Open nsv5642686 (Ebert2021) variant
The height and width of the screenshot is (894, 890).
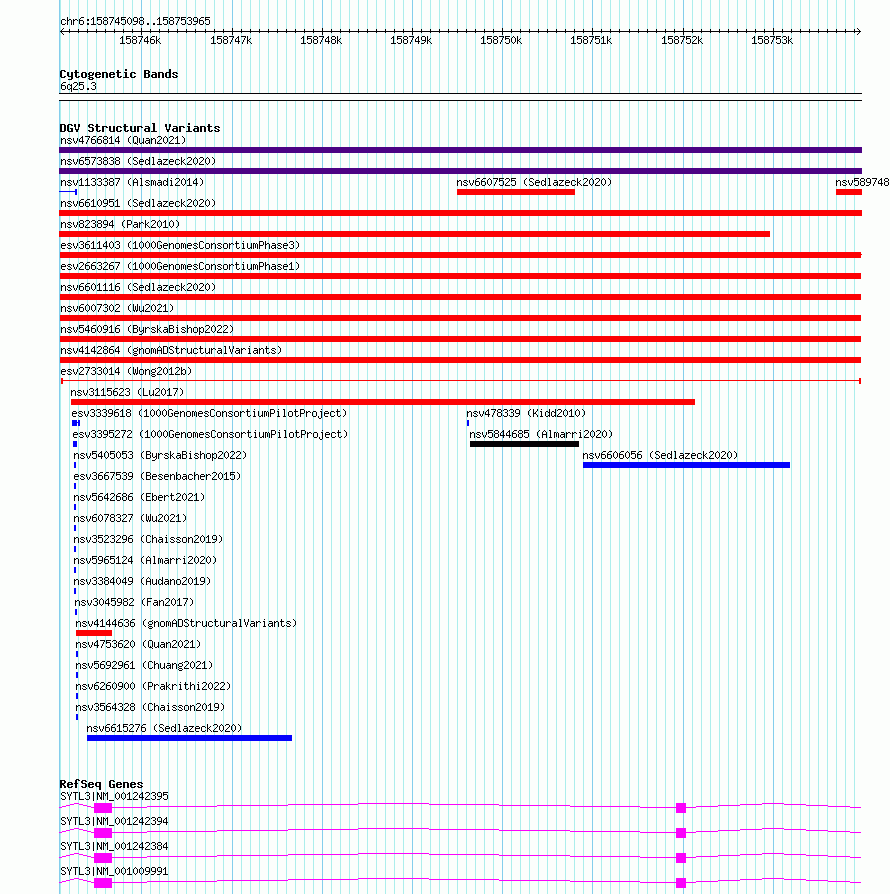139,497
